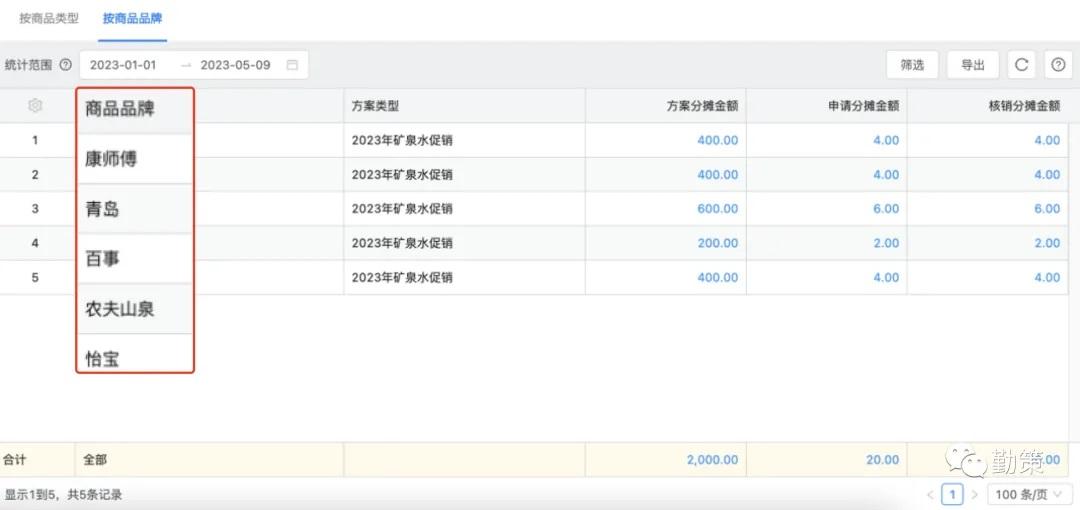Open 方案分摊金额 200.00 link in row 4
Viewport: 1080px width, 510px height.
pos(718,243)
